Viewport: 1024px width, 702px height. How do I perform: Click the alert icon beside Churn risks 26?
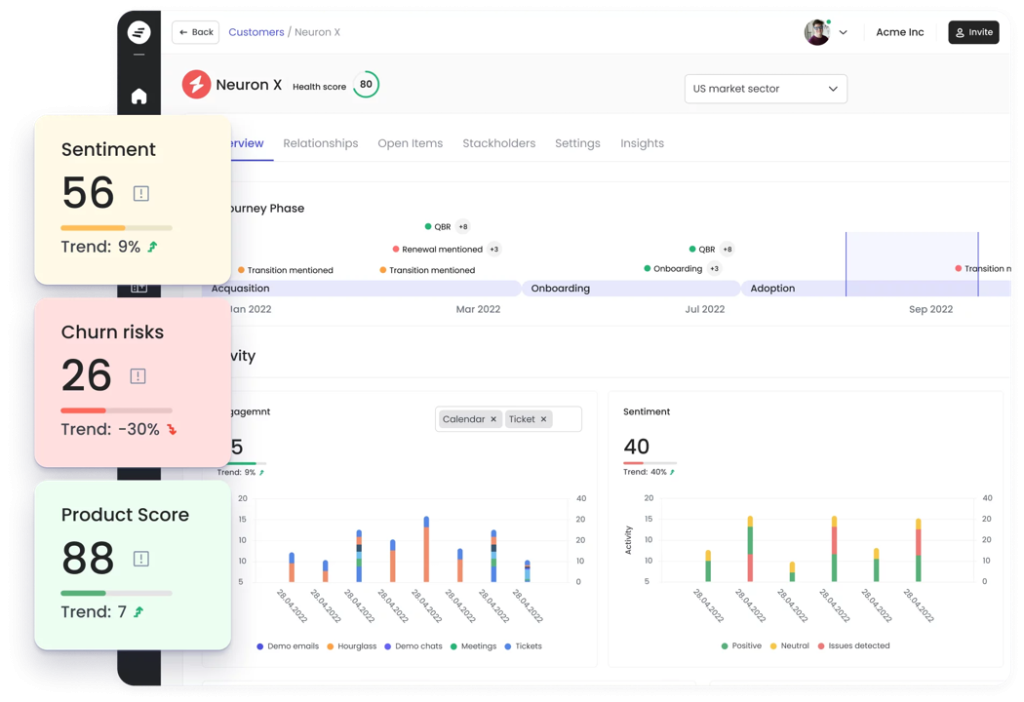coord(137,377)
